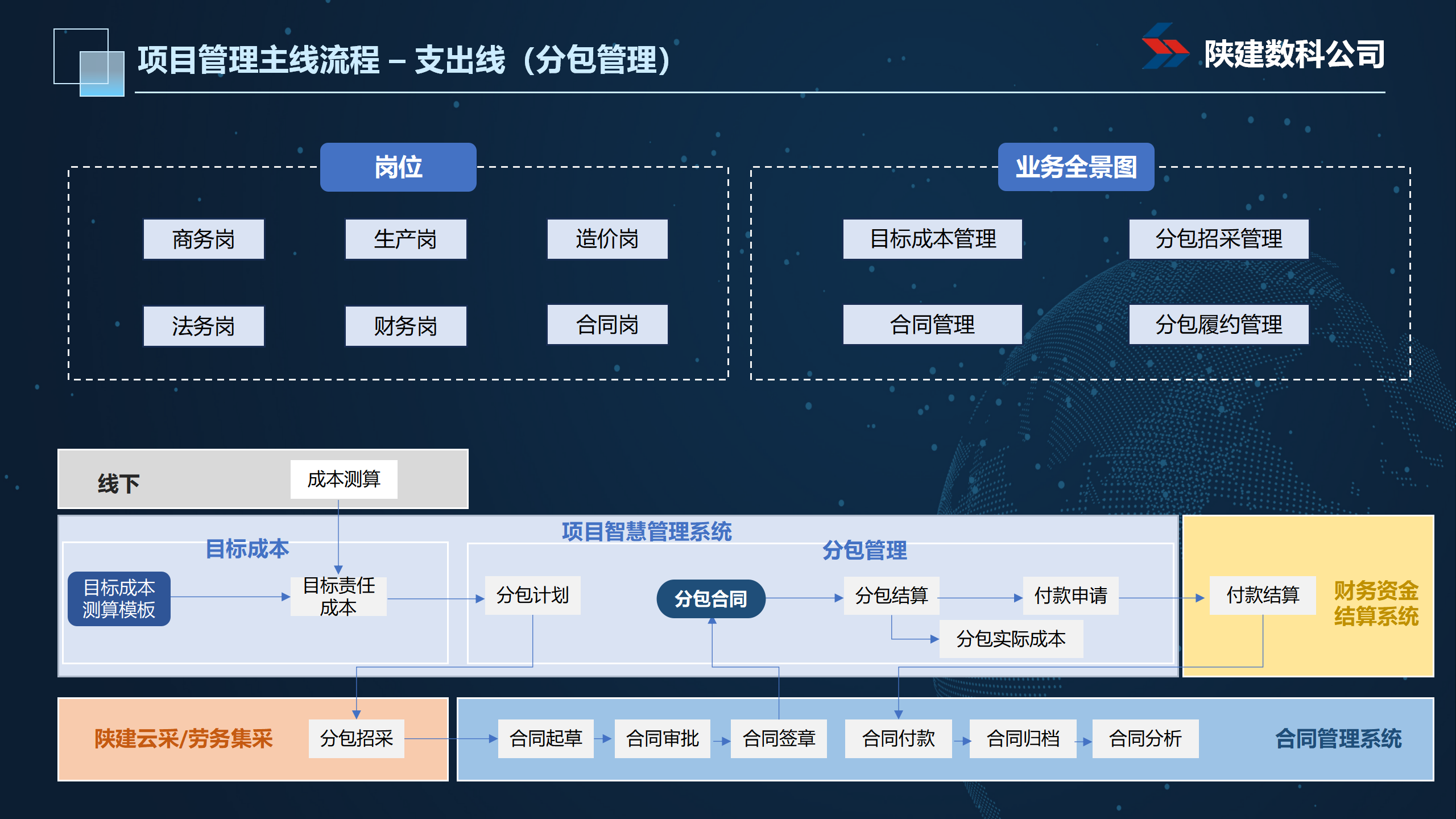Click the 分包招采 box in orange panel
The image size is (1456, 819).
pos(356,739)
